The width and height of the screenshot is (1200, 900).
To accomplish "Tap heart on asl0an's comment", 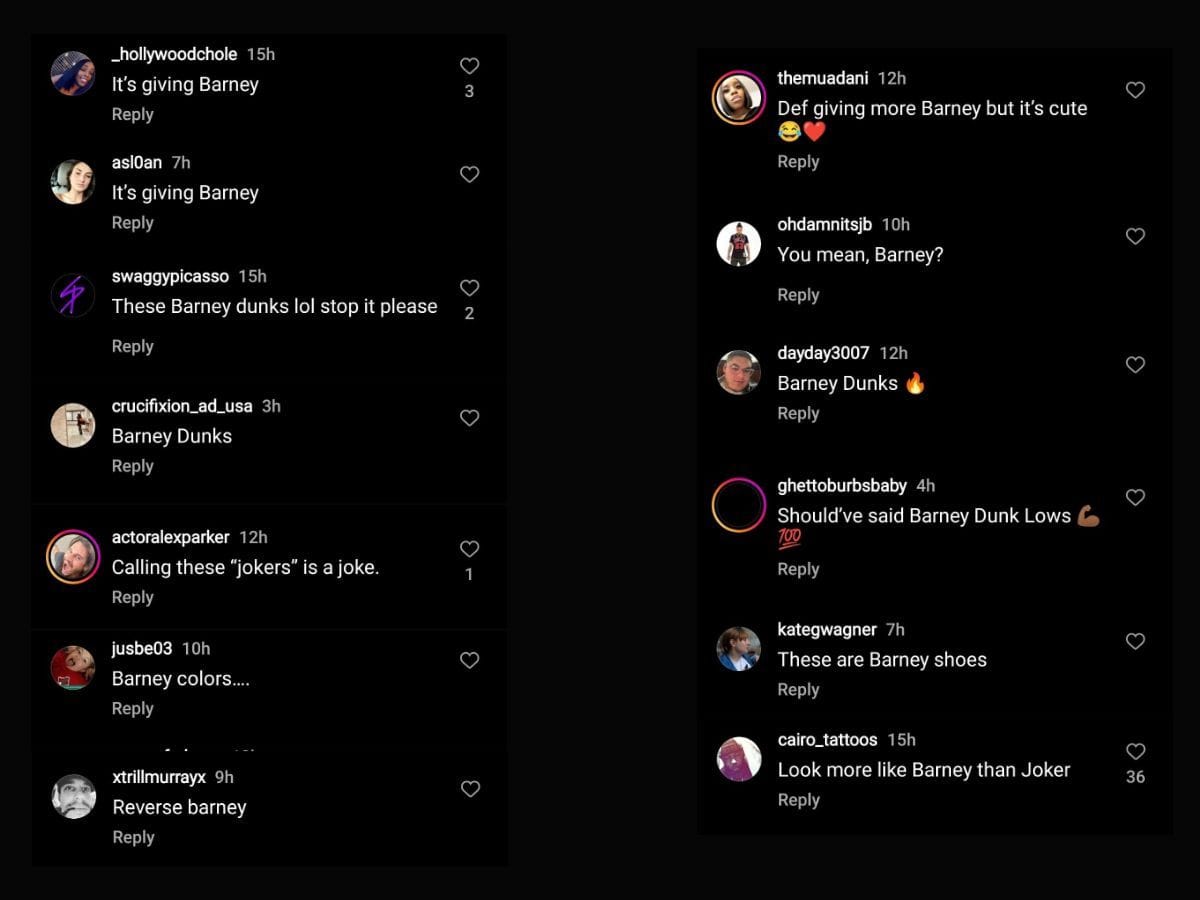I will coord(469,174).
